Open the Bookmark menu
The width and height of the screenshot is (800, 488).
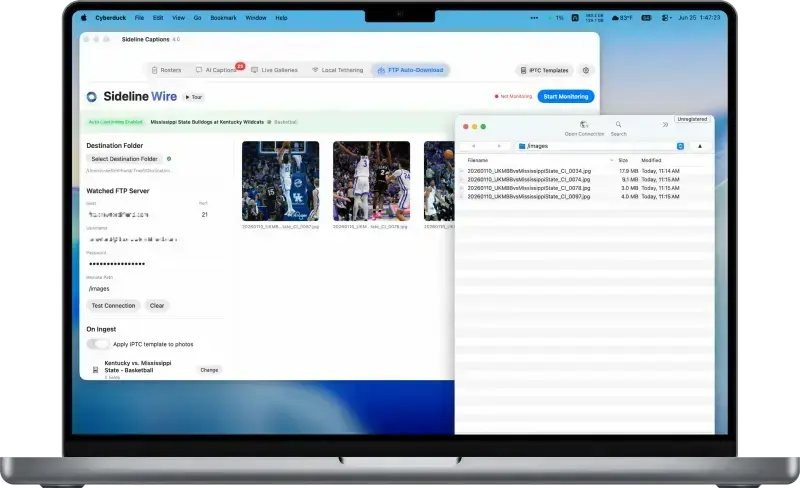click(x=223, y=18)
